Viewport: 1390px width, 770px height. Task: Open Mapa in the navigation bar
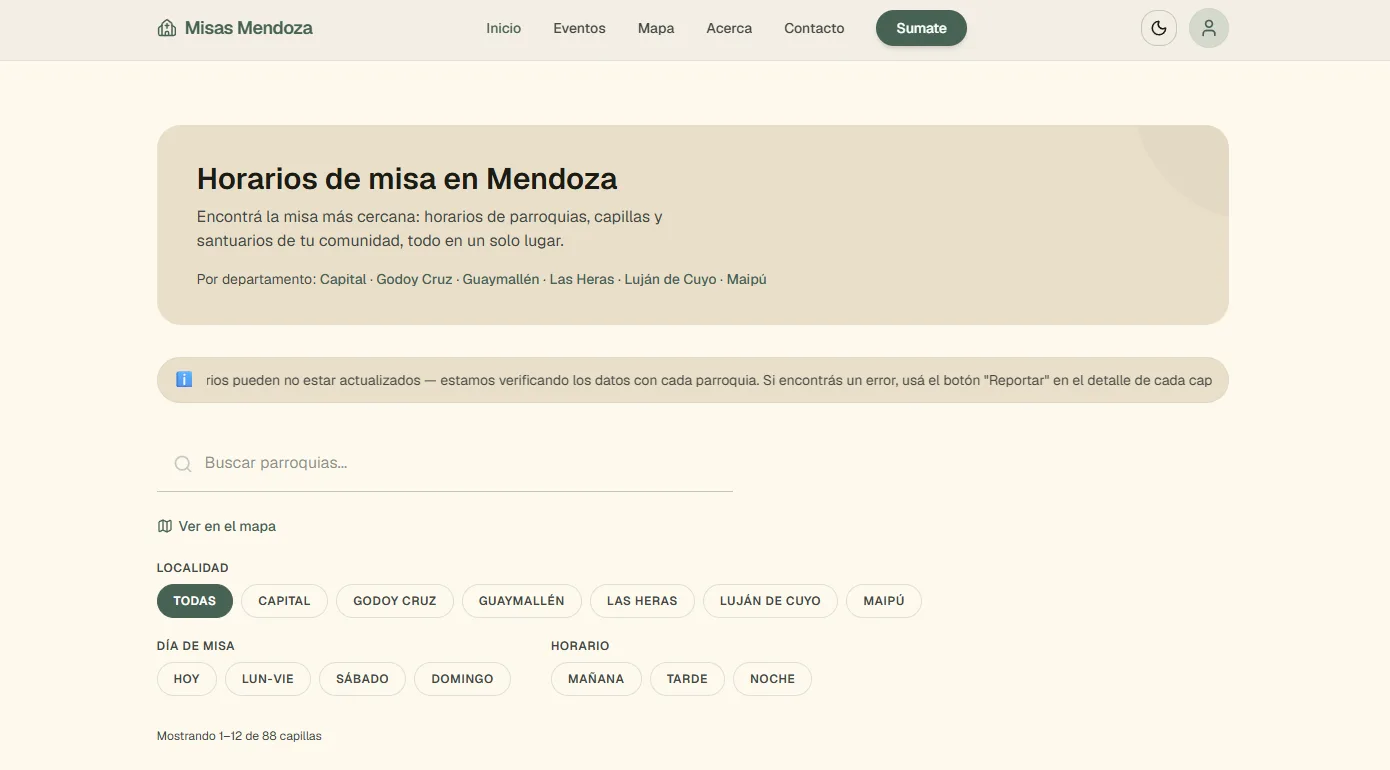pos(656,28)
